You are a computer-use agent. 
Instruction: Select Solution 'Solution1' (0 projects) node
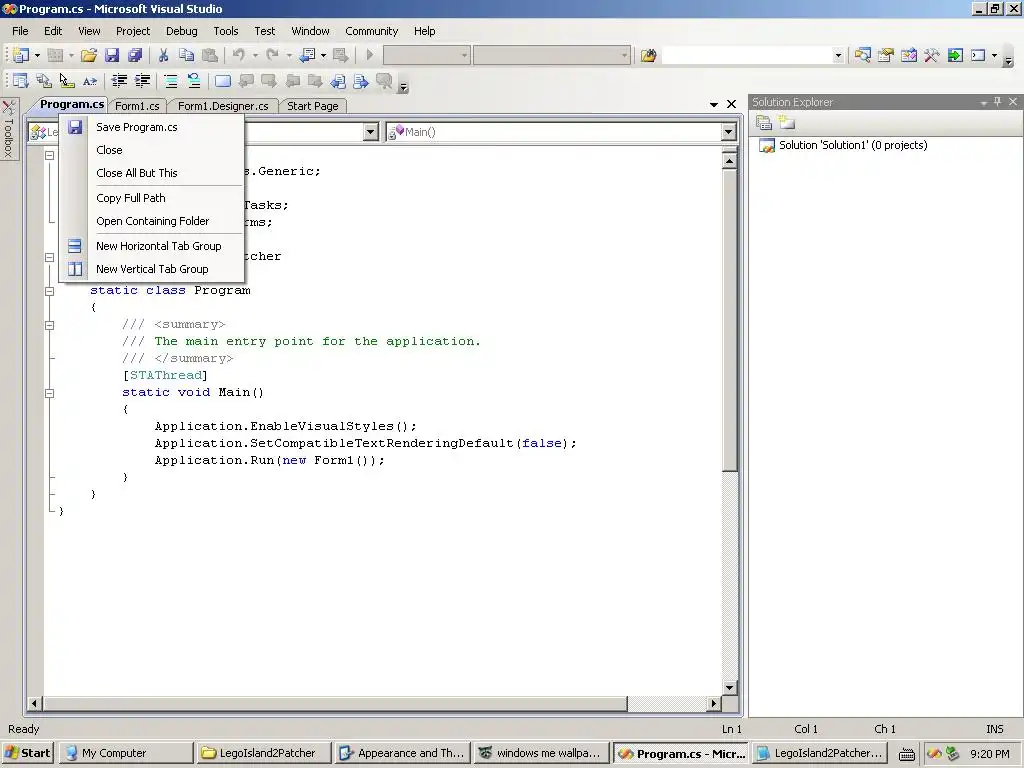[x=853, y=145]
